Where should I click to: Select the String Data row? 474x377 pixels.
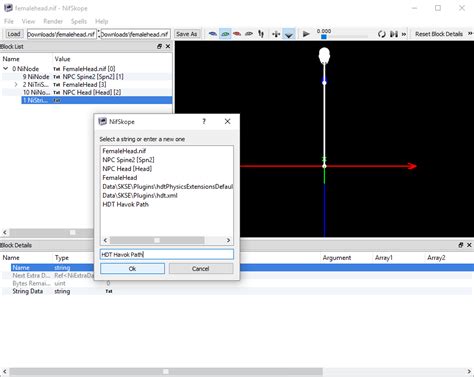237,291
